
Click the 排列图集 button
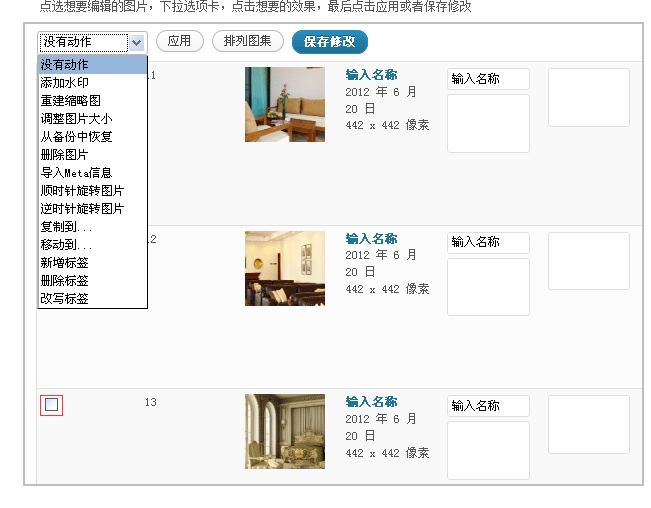pyautogui.click(x=247, y=42)
